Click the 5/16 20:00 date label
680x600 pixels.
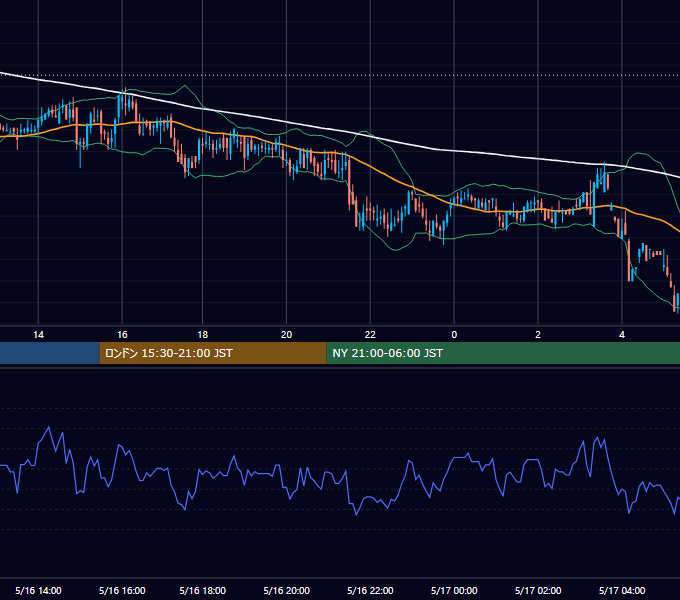(x=286, y=590)
